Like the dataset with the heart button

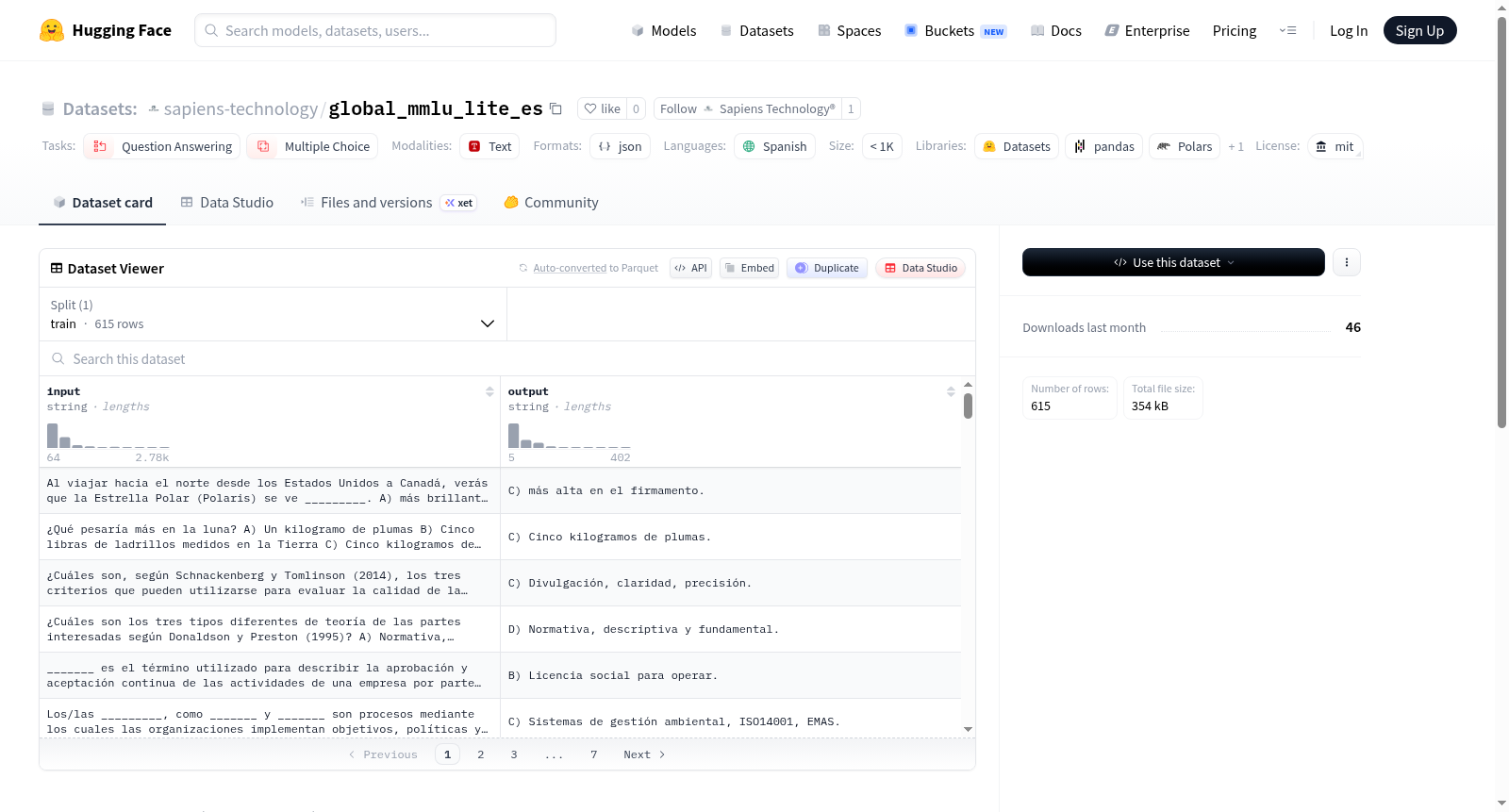pyautogui.click(x=602, y=108)
